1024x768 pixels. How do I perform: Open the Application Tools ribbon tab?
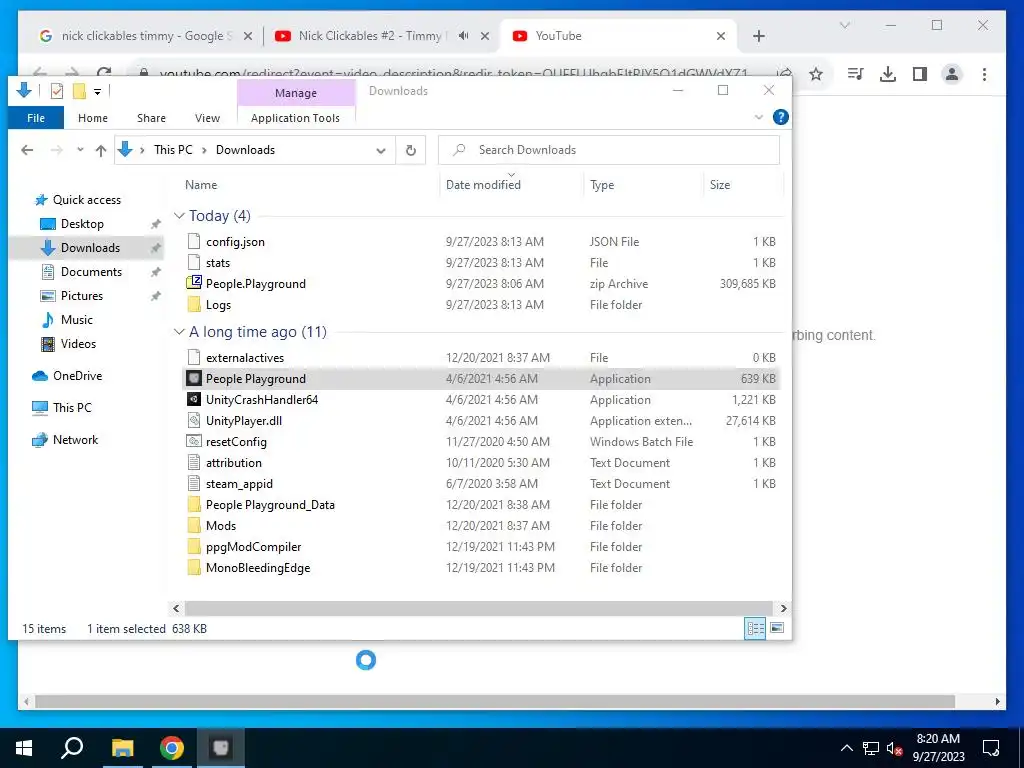pyautogui.click(x=295, y=118)
